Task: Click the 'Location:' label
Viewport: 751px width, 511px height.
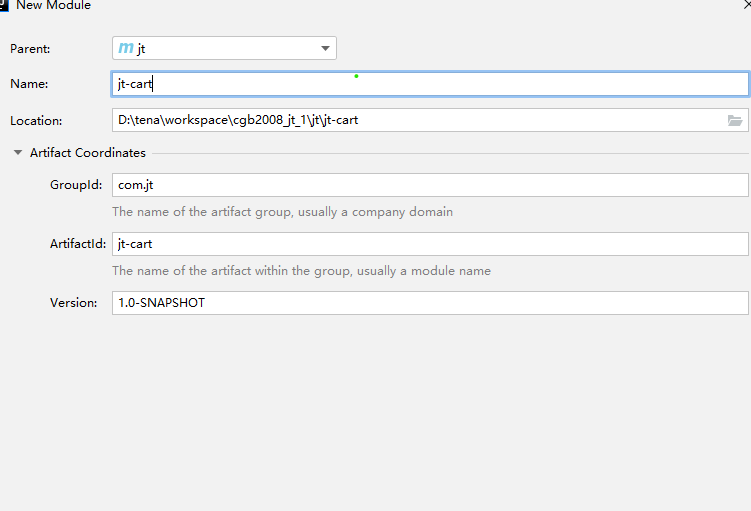Action: pyautogui.click(x=36, y=121)
